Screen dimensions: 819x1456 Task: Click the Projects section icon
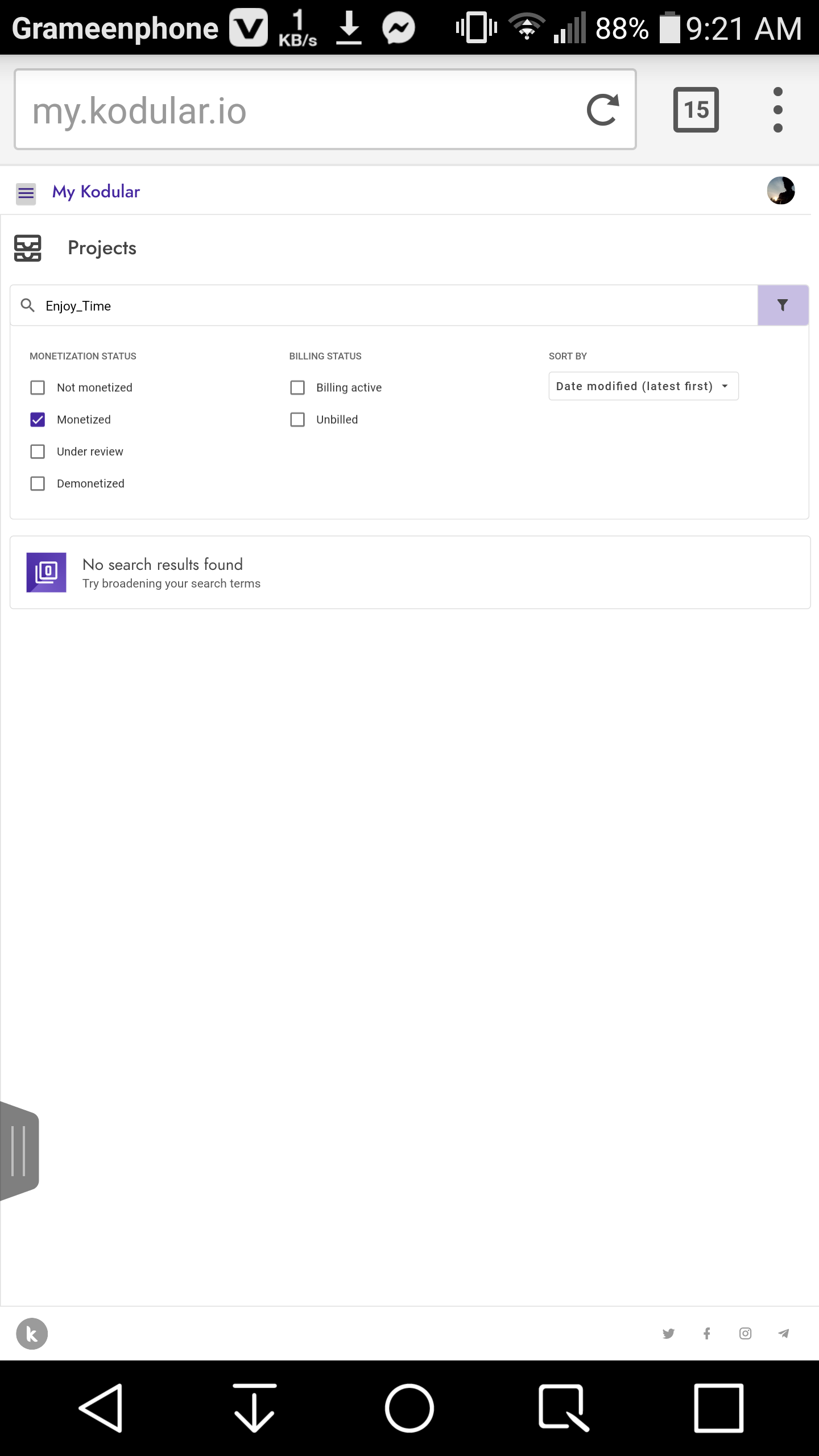tap(27, 248)
